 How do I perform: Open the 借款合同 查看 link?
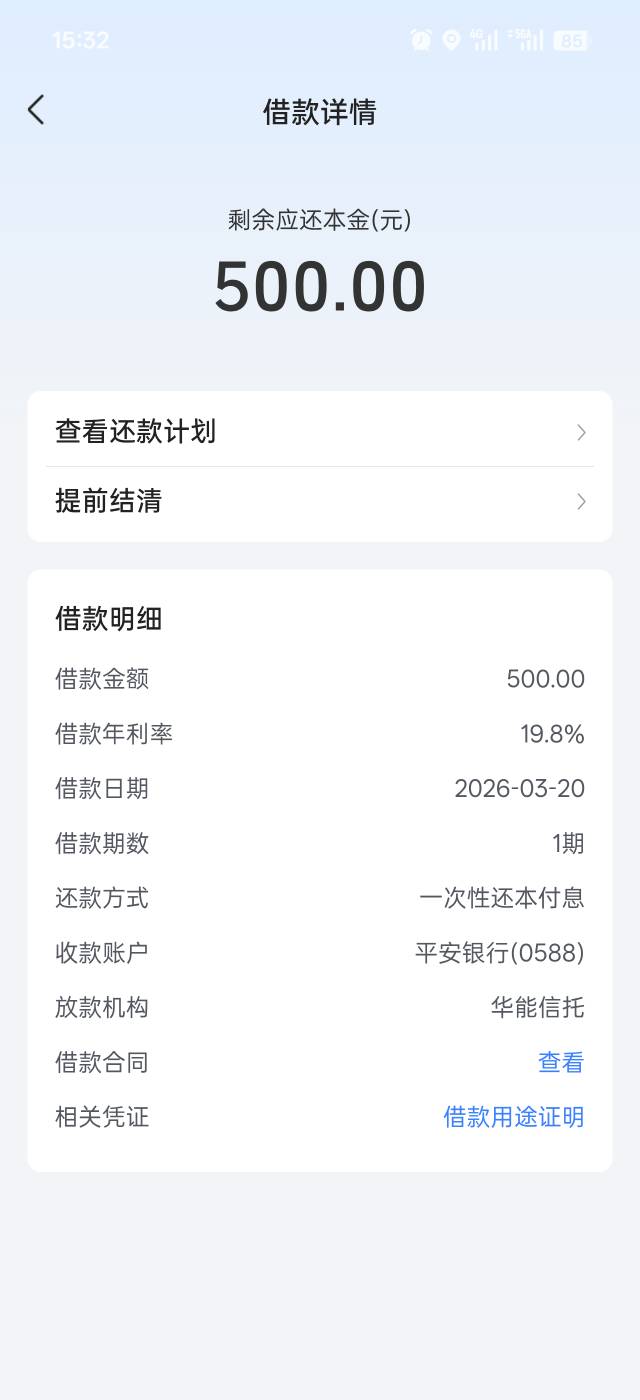point(561,1062)
